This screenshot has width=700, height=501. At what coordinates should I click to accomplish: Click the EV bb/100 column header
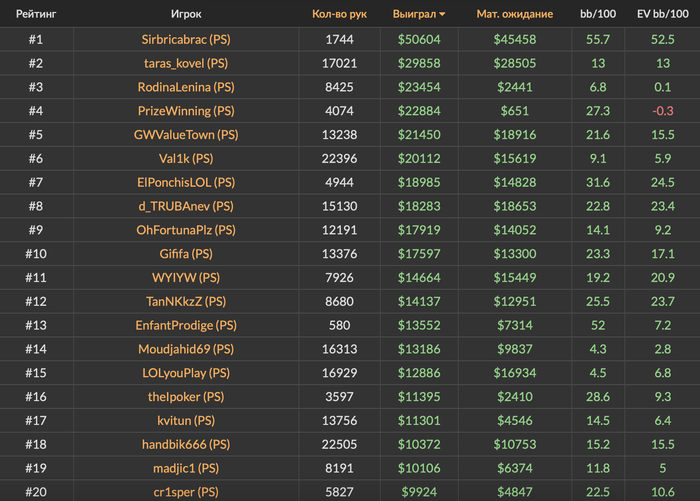click(x=663, y=14)
